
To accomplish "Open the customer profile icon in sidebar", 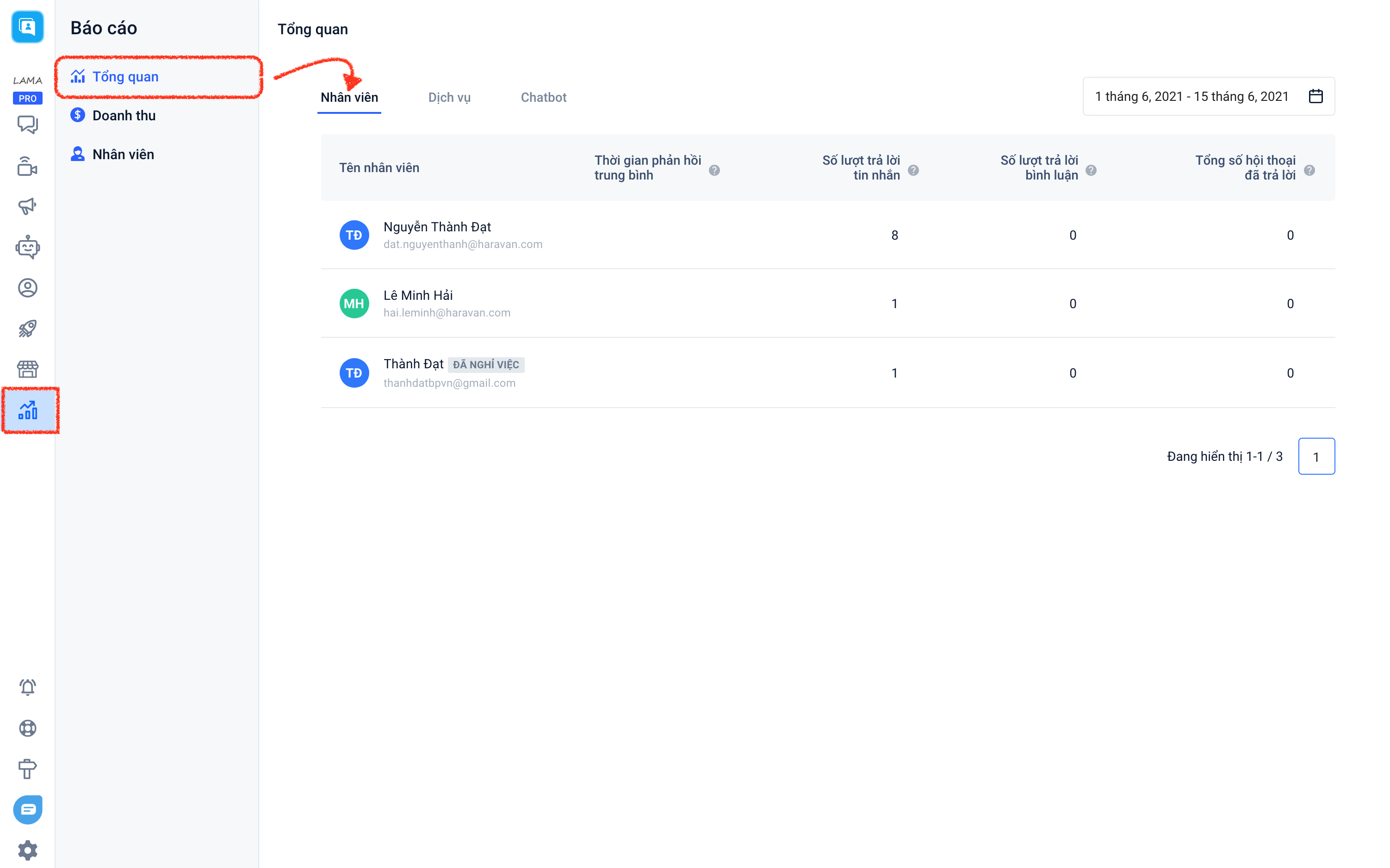I will point(27,288).
